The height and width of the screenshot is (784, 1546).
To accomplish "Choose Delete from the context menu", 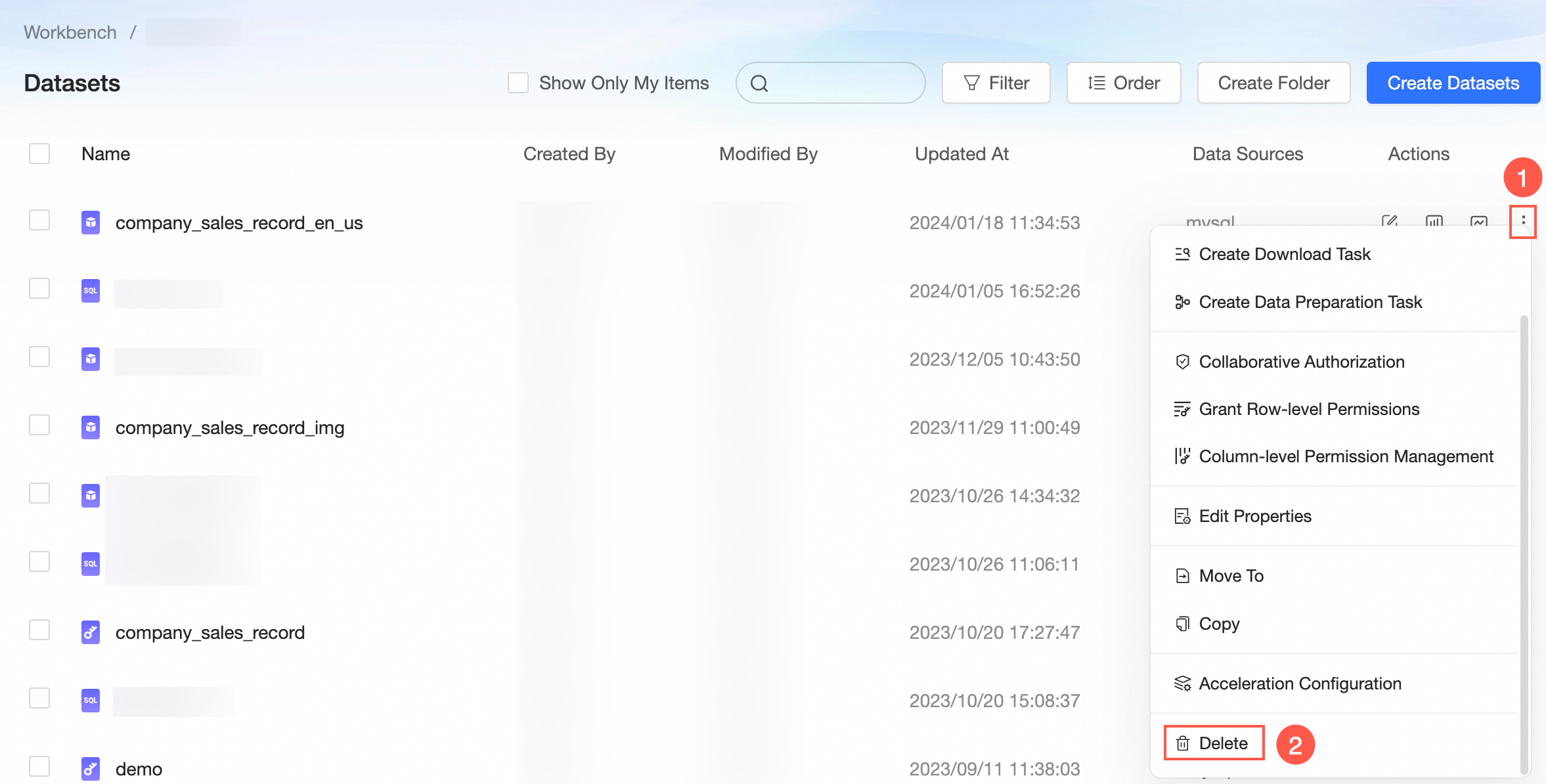I will (x=1214, y=743).
